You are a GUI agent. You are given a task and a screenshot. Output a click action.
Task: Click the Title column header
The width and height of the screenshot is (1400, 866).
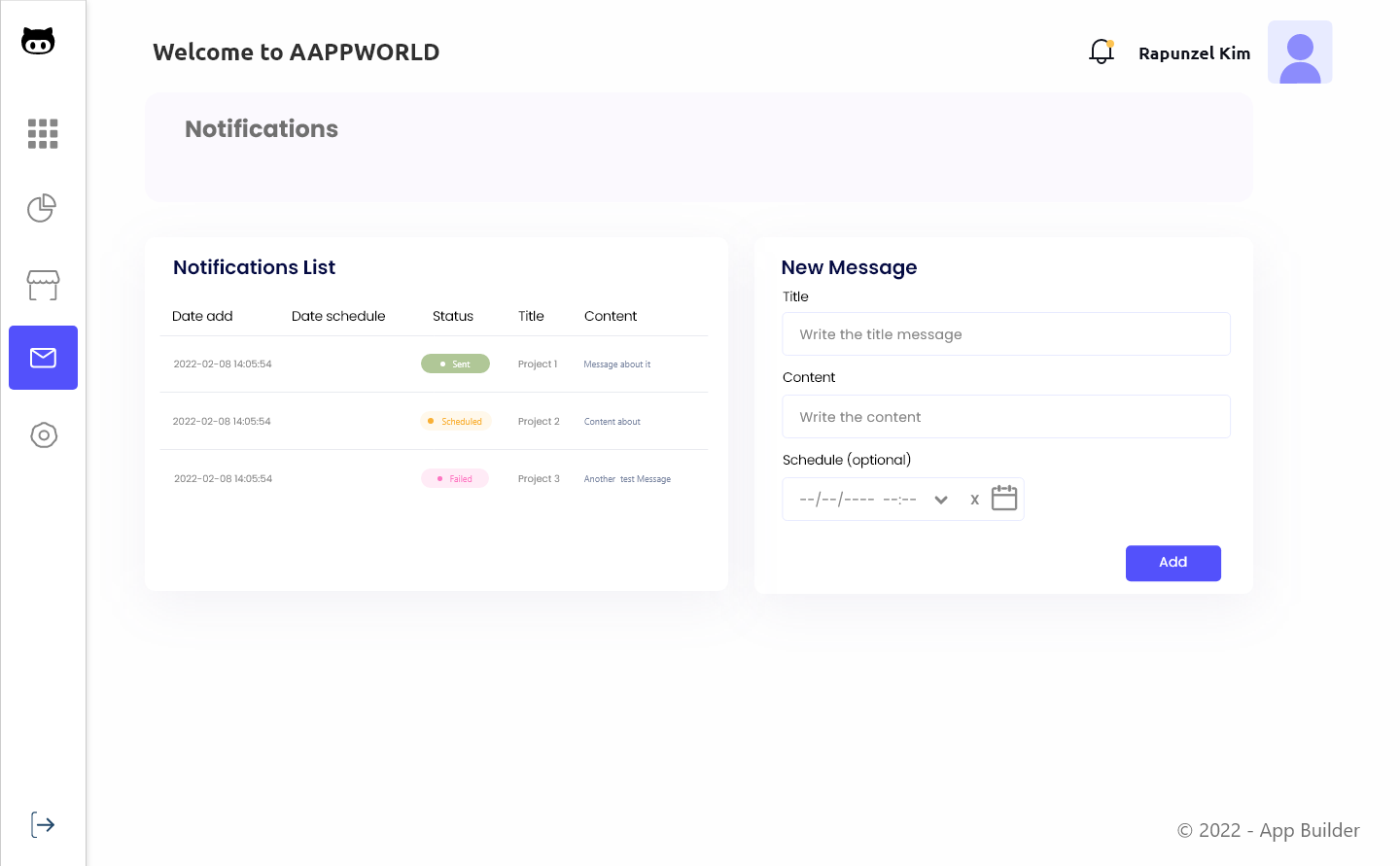[x=531, y=316]
